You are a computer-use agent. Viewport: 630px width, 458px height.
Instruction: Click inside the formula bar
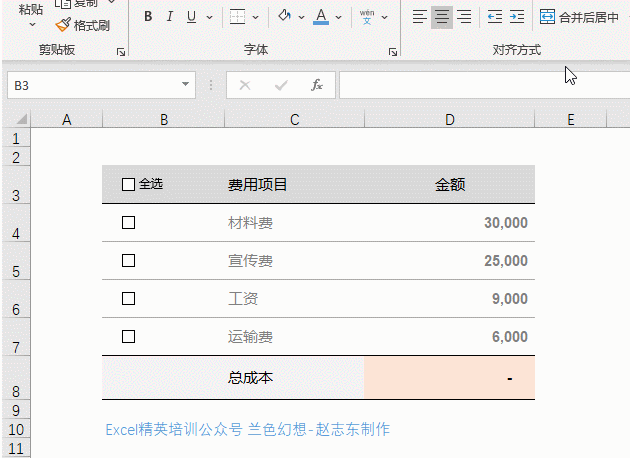(480, 86)
